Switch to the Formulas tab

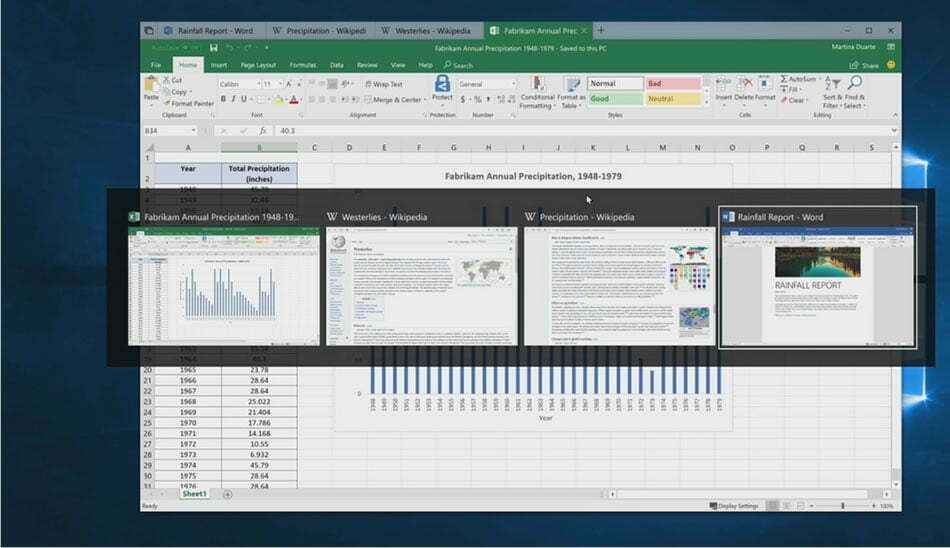click(x=302, y=65)
